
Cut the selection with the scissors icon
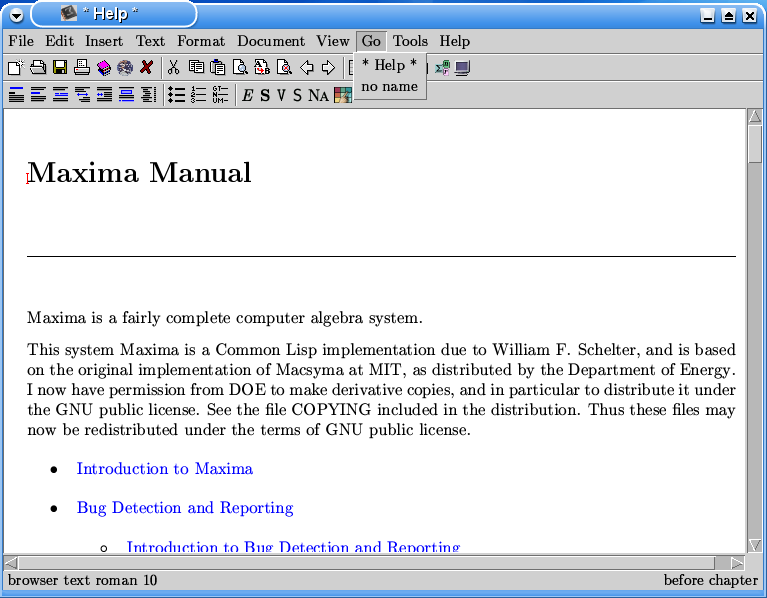tap(173, 67)
